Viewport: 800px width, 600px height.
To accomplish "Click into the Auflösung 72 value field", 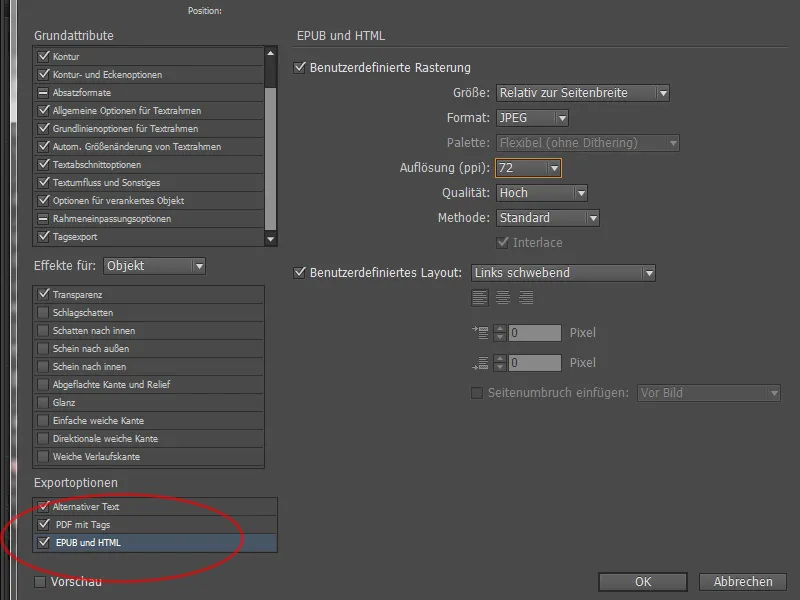I will [521, 168].
